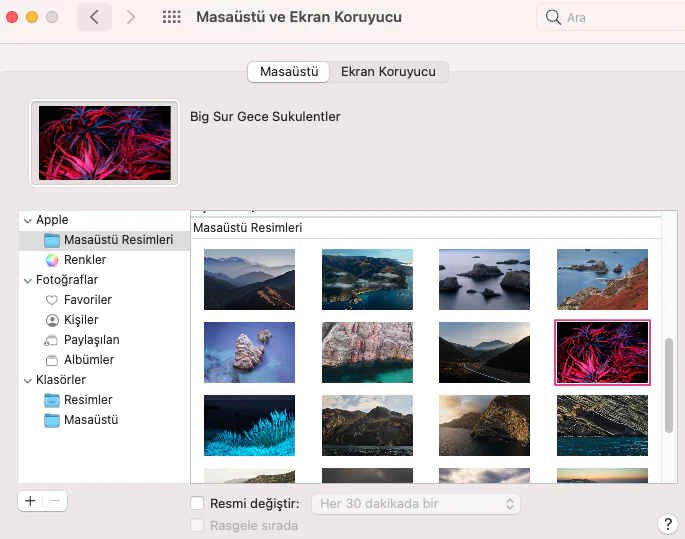This screenshot has height=539, width=685.
Task: Switch to the Ekran Koruyucu tab
Action: pos(388,72)
